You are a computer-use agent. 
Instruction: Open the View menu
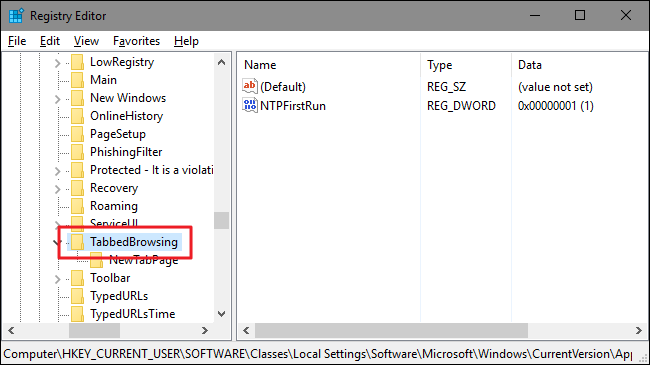click(86, 41)
